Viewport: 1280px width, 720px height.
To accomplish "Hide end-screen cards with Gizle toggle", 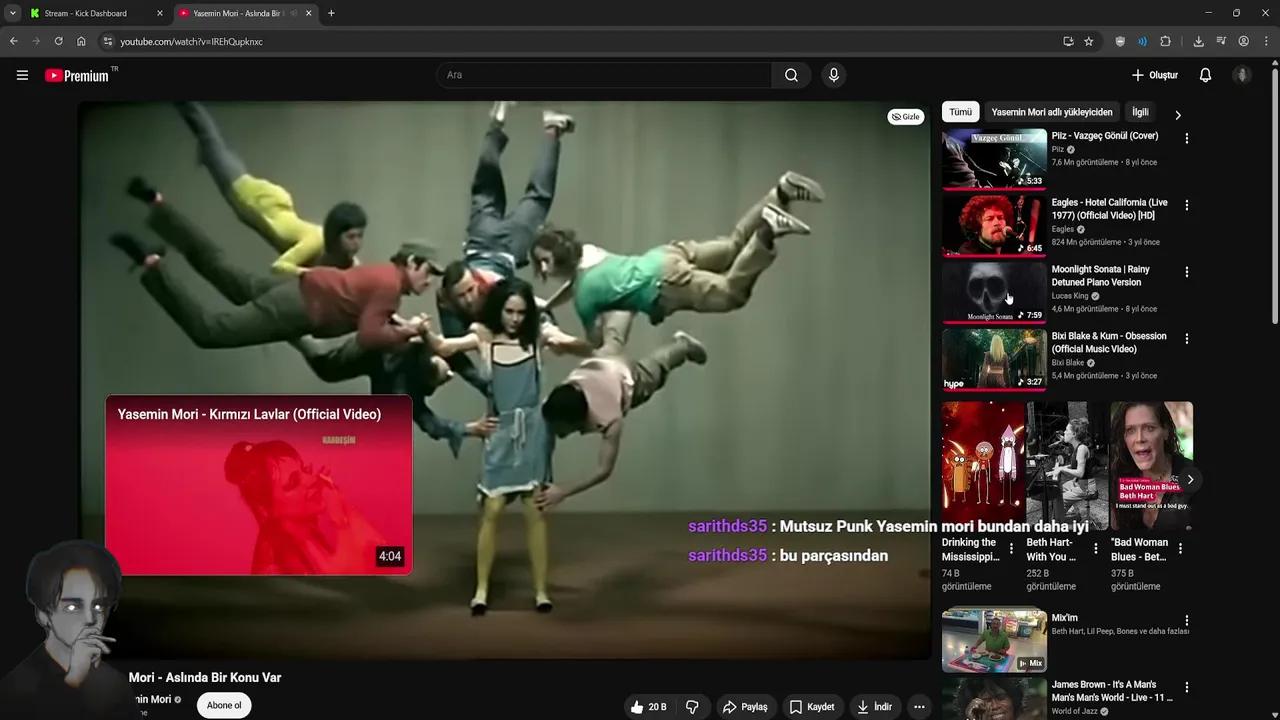I will click(905, 117).
